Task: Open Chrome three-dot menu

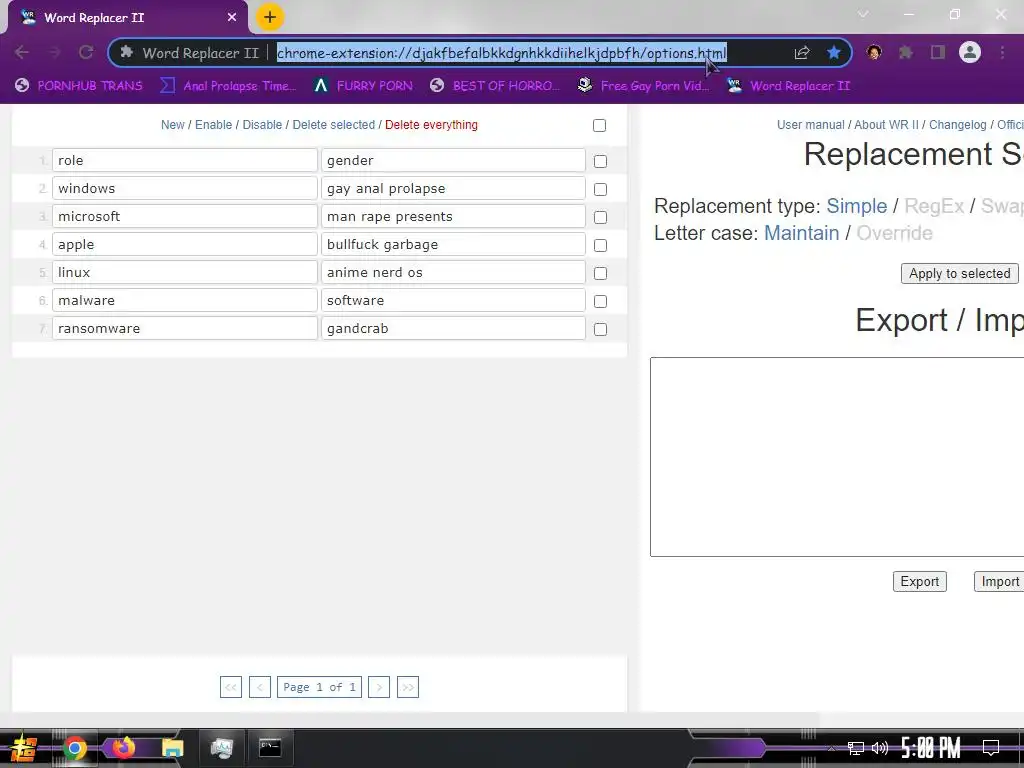Action: 1002,52
